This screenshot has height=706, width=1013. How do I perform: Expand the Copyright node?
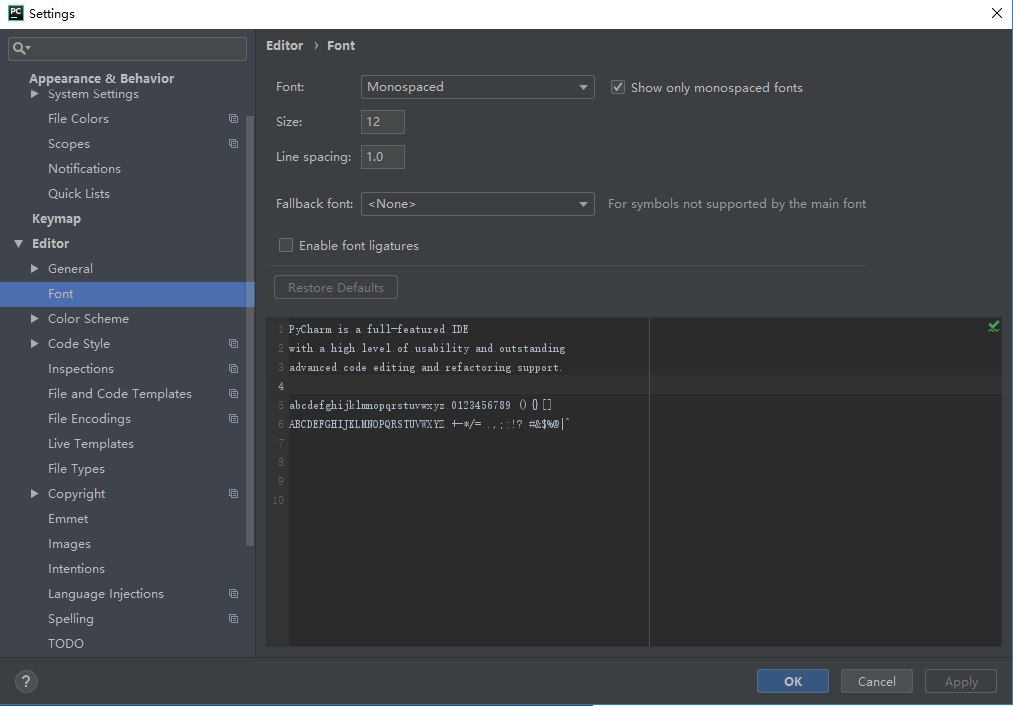(35, 493)
